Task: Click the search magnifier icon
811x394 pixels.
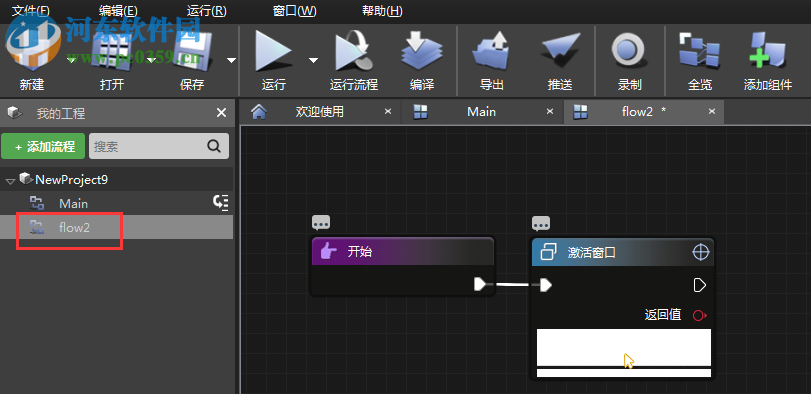Action: coord(214,146)
